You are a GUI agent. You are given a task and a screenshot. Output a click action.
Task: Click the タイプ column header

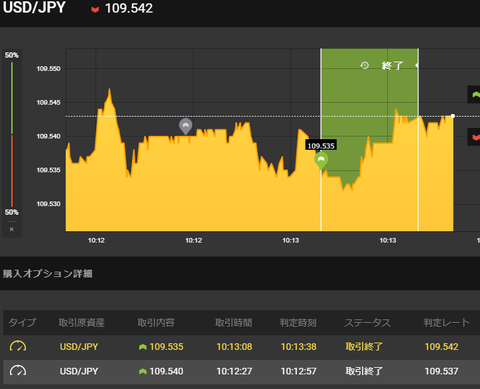(22, 322)
